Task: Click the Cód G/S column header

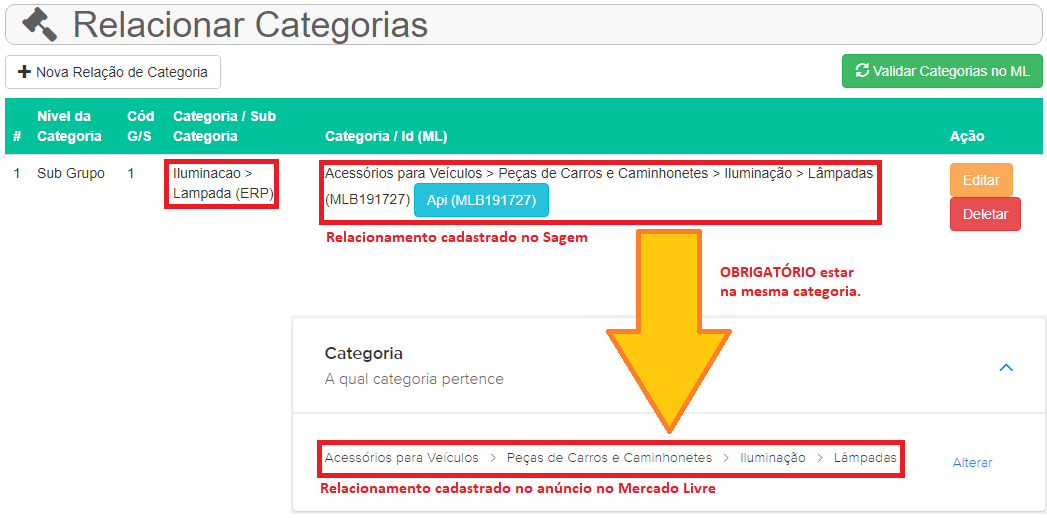Action: click(141, 126)
